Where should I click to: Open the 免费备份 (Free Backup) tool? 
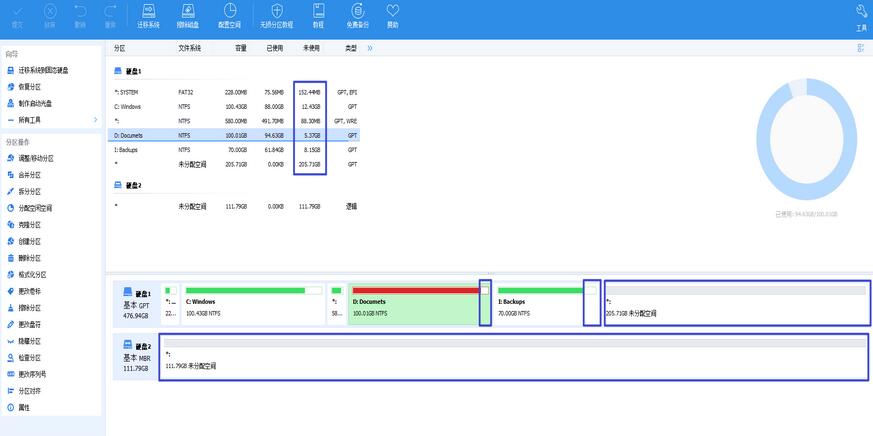tap(357, 15)
